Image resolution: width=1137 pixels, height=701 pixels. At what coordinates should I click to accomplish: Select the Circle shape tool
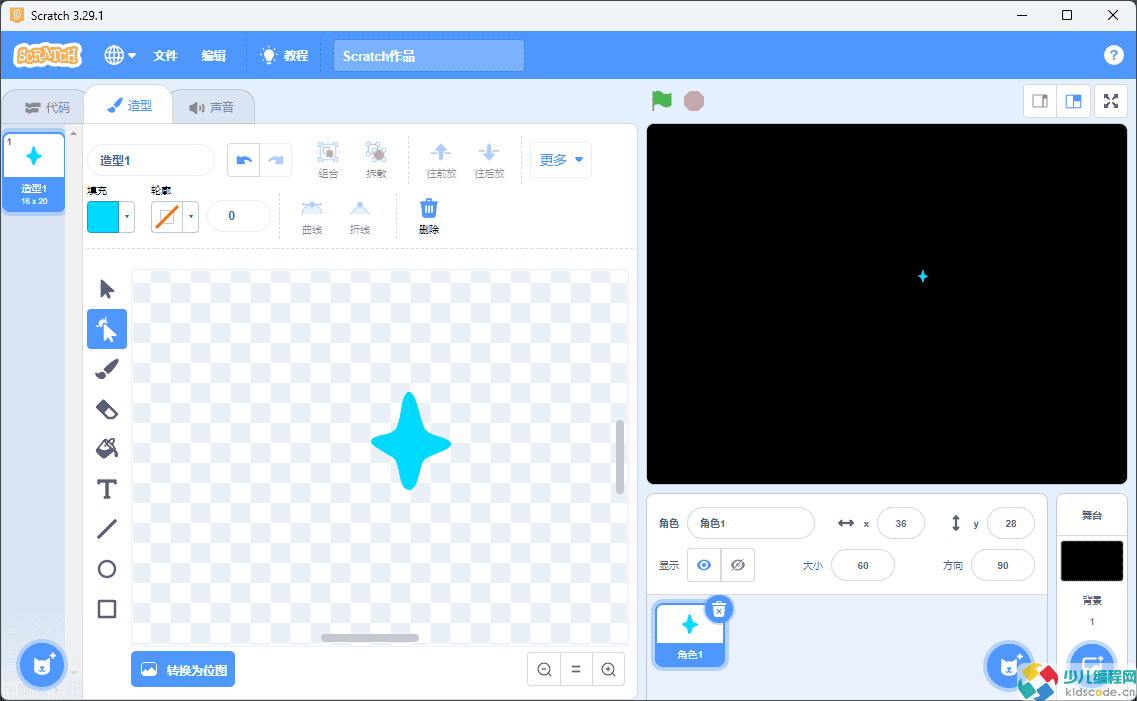[x=107, y=569]
